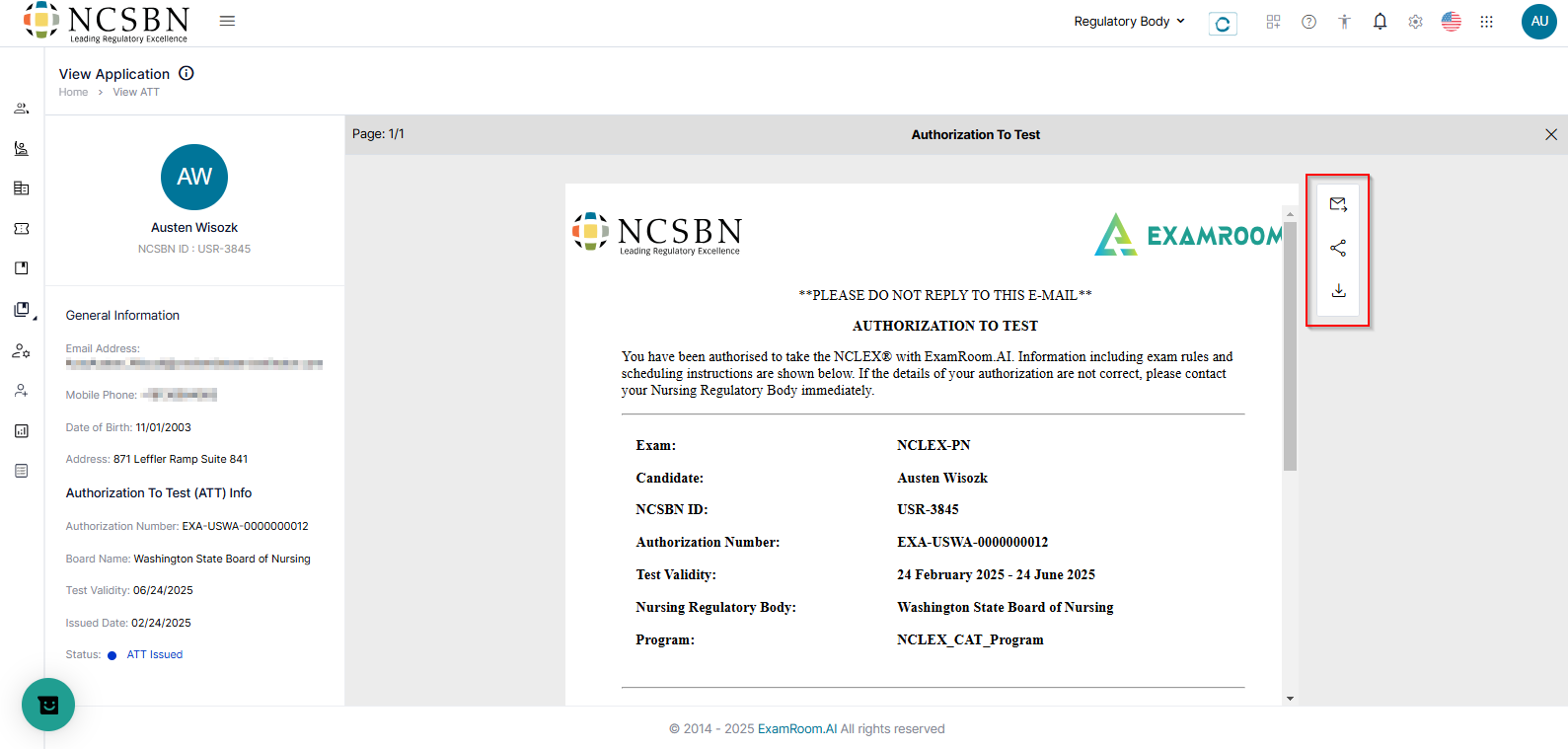
Task: Open the settings gear icon
Action: [x=1415, y=22]
